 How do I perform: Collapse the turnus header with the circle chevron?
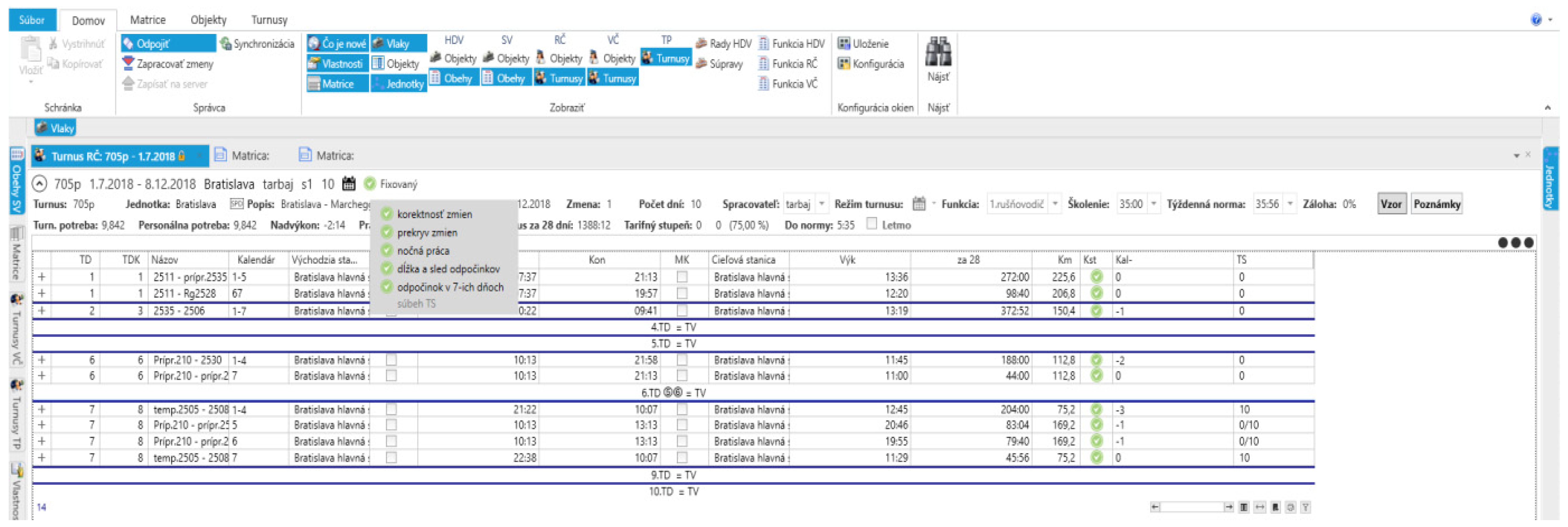tap(39, 184)
